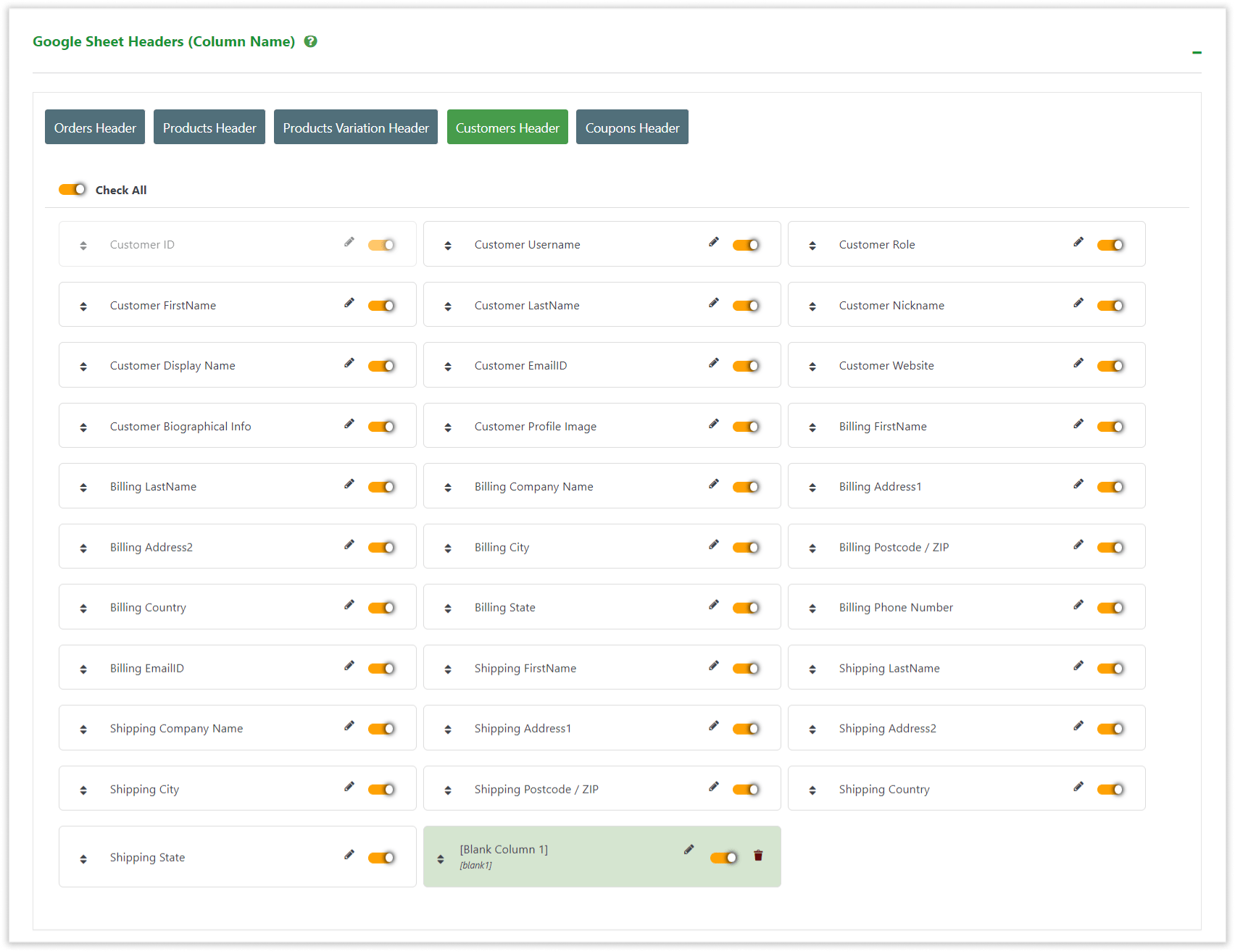This screenshot has width=1235, height=952.
Task: Delete Blank Column 1 using the trash icon
Action: [758, 856]
